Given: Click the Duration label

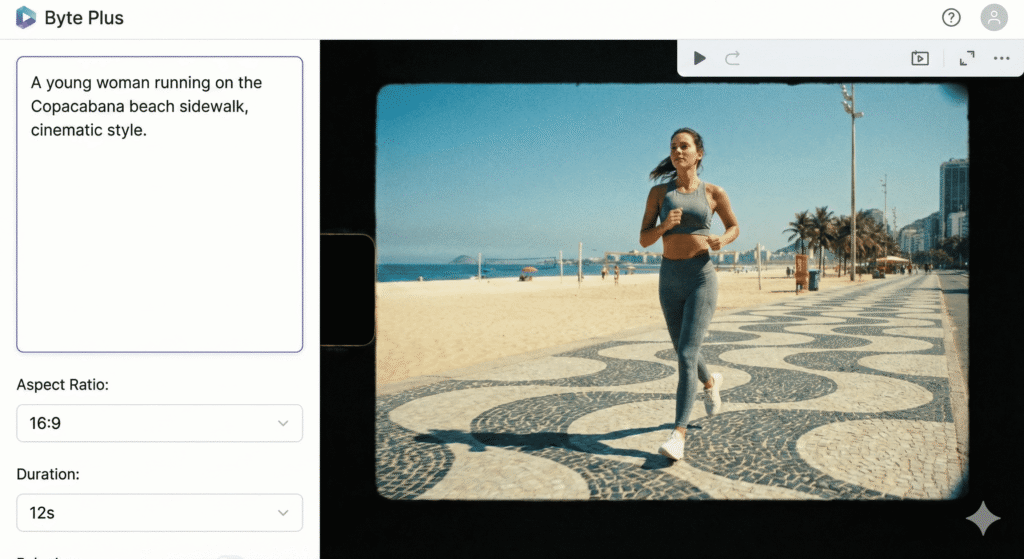Looking at the screenshot, I should [x=48, y=475].
